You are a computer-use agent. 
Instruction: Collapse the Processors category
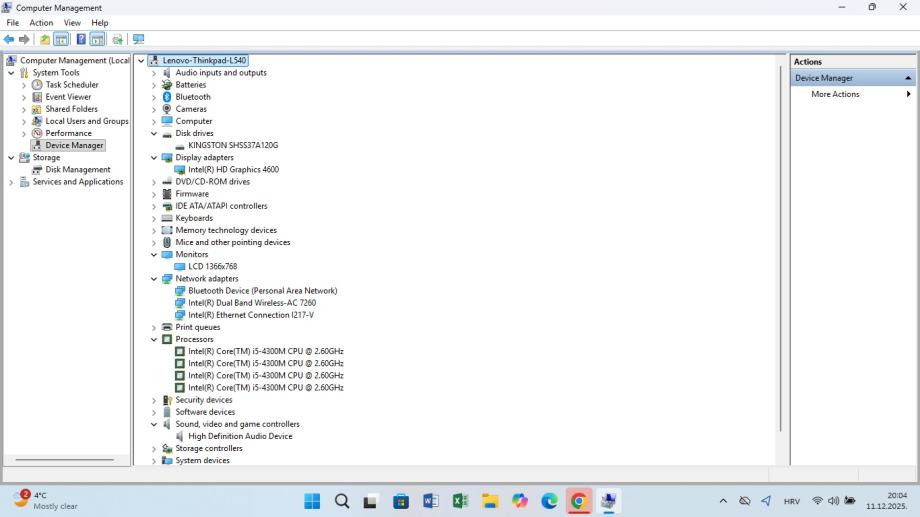pos(154,339)
